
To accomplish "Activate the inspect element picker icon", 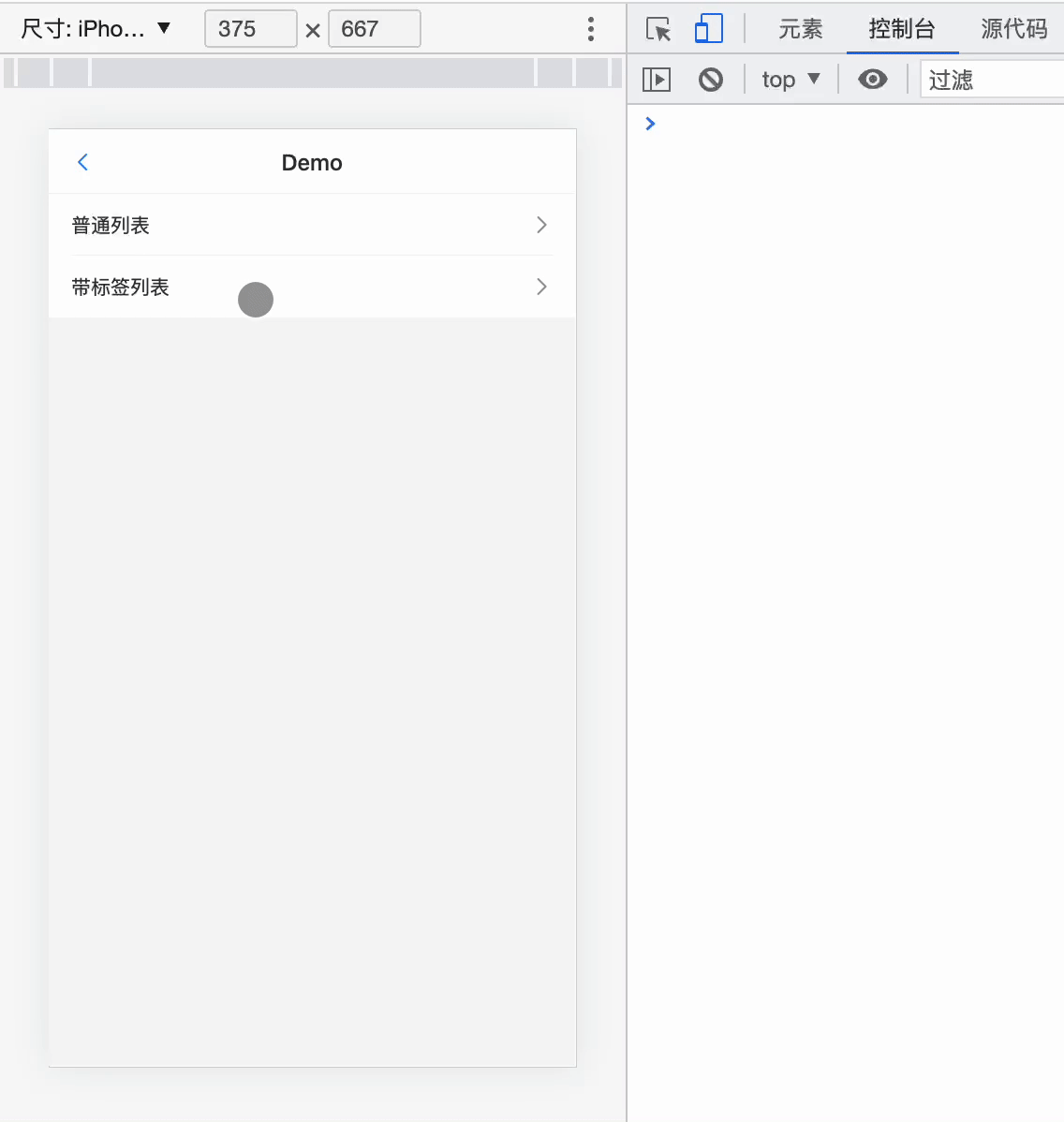I will point(658,29).
